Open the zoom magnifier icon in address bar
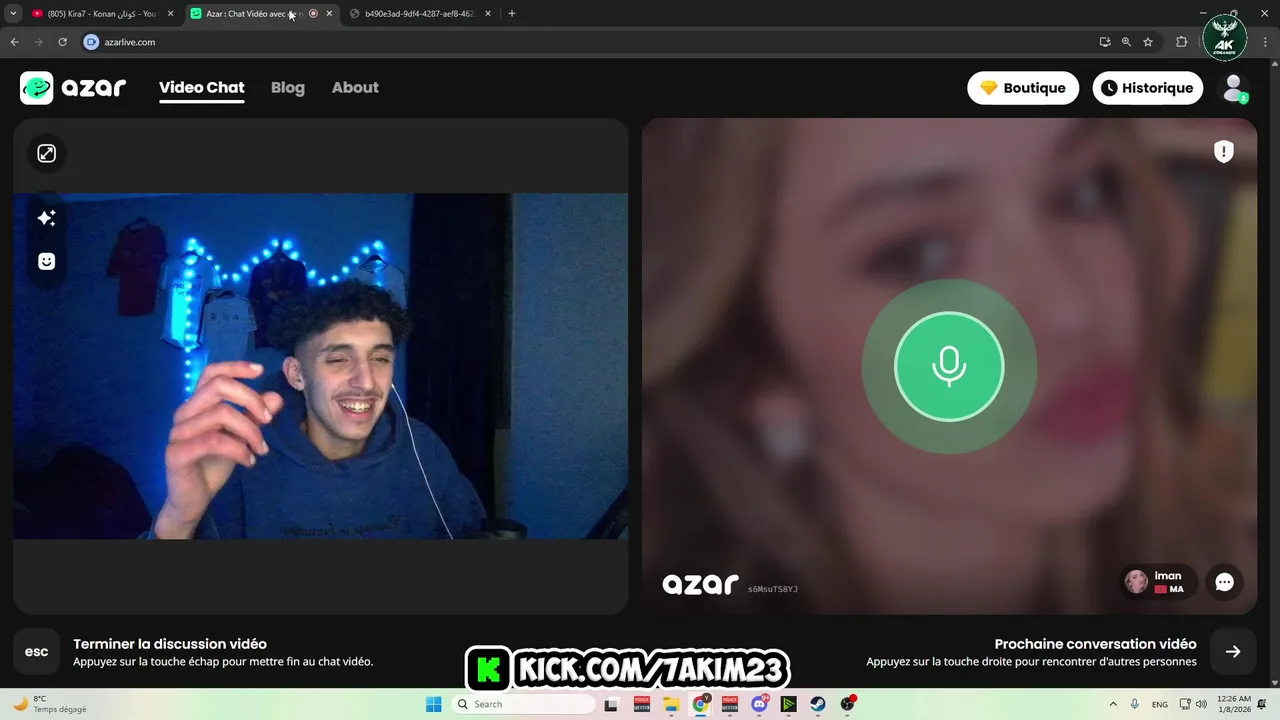 tap(1126, 42)
